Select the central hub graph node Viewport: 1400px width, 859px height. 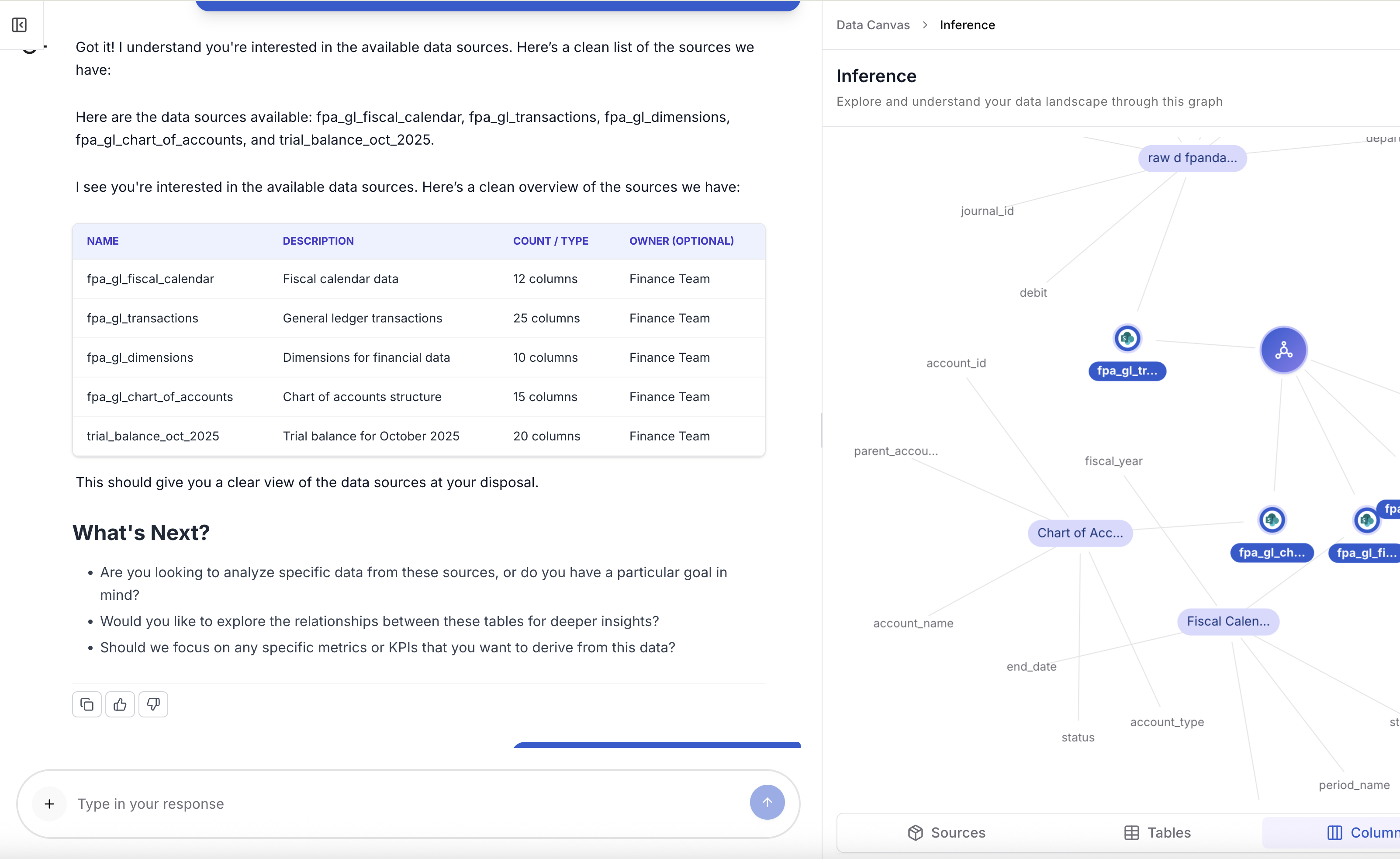[1283, 350]
